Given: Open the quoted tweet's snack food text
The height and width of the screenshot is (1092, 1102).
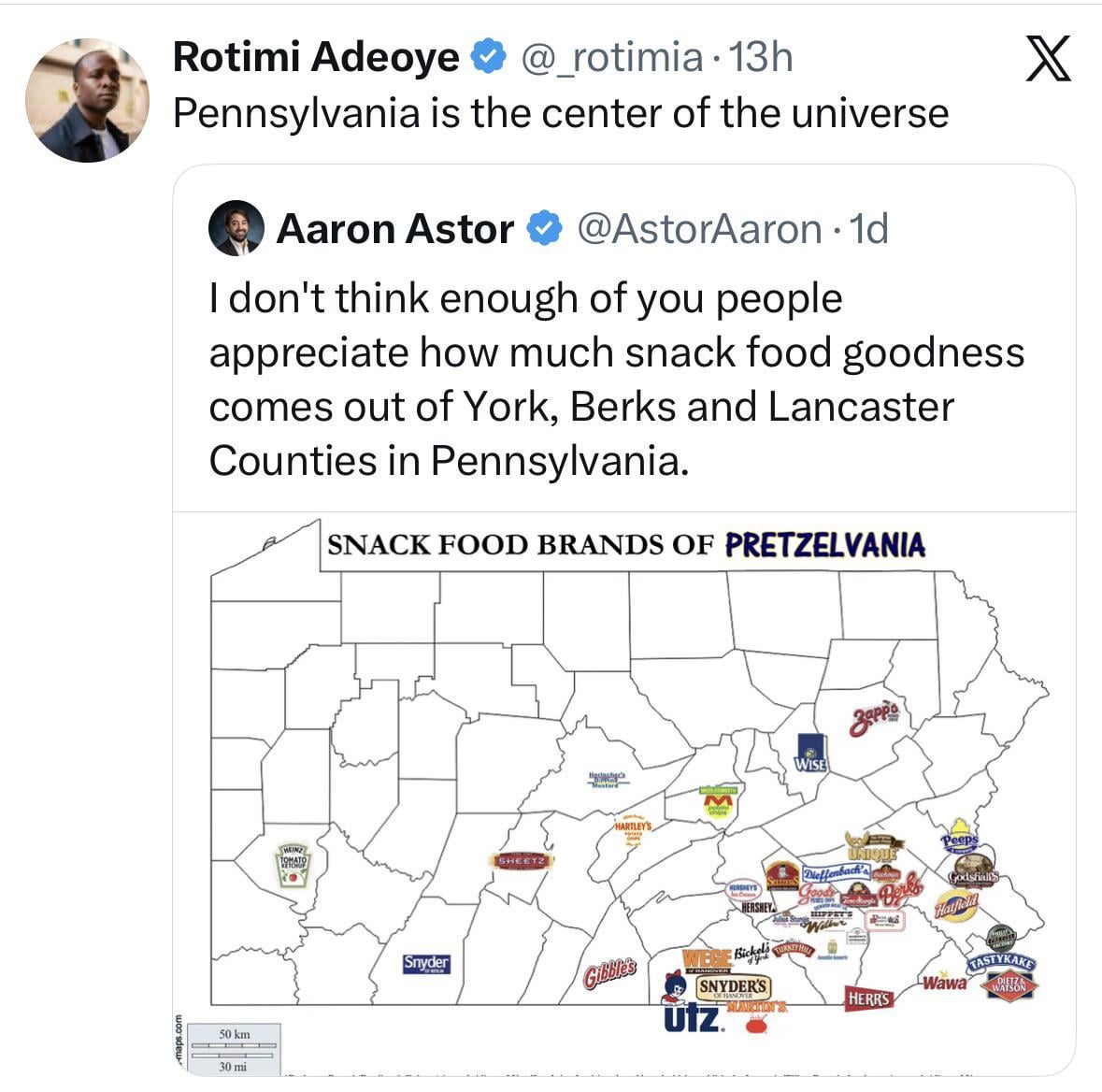Looking at the screenshot, I should 616,380.
